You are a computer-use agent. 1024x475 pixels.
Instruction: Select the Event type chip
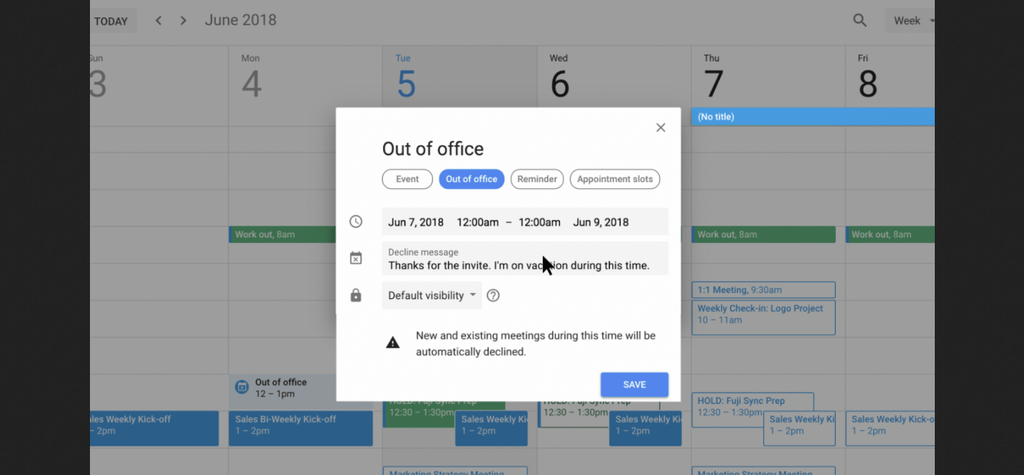407,180
